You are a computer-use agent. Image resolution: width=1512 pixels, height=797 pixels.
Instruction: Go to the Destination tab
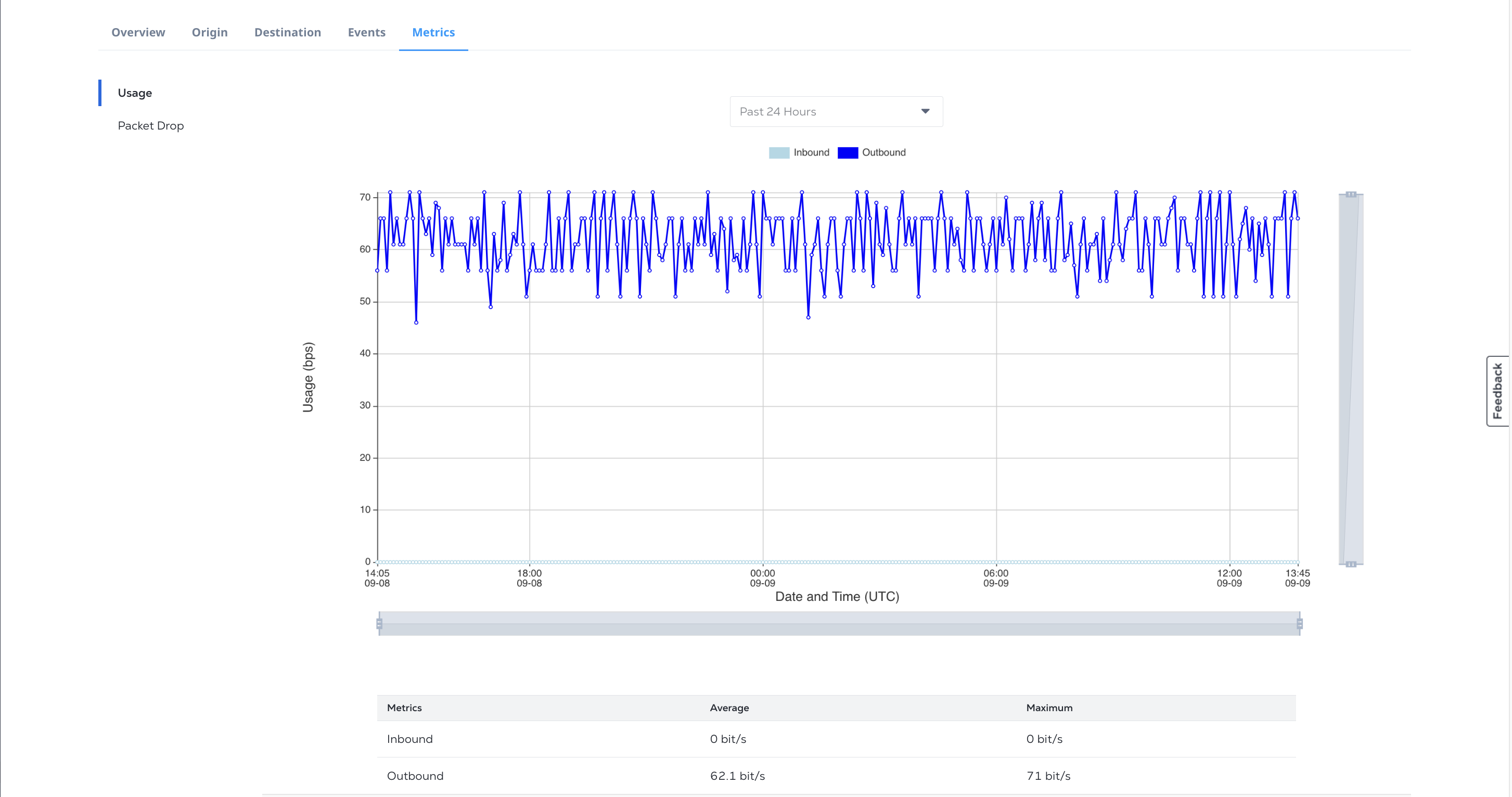click(x=288, y=32)
